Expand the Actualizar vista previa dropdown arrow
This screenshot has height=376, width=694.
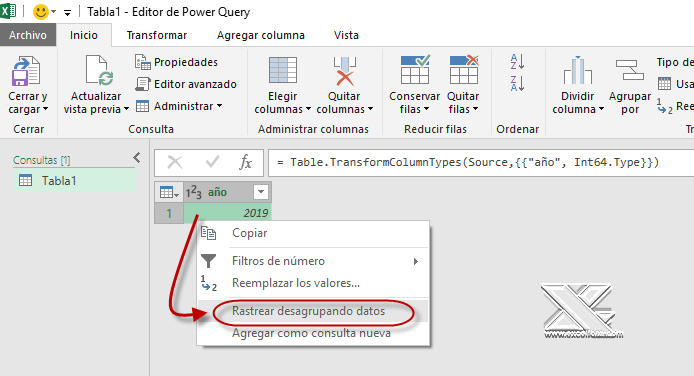click(x=127, y=109)
